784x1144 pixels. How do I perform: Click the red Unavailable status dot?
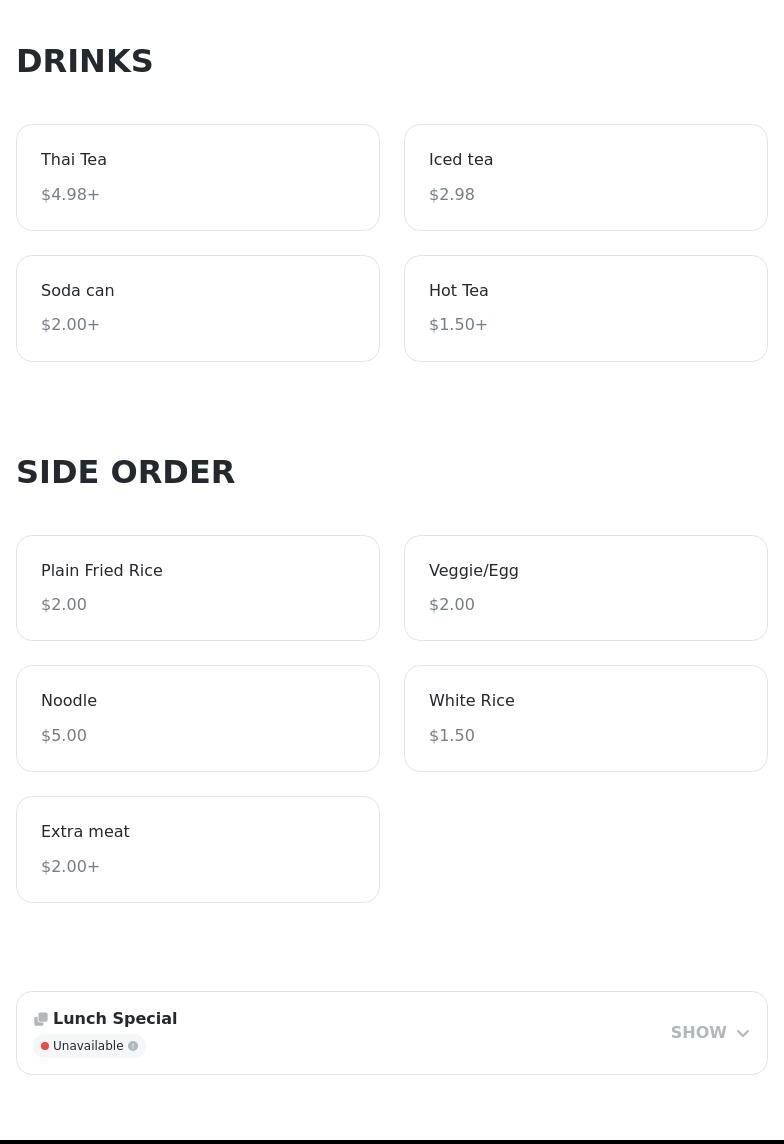click(x=45, y=1046)
